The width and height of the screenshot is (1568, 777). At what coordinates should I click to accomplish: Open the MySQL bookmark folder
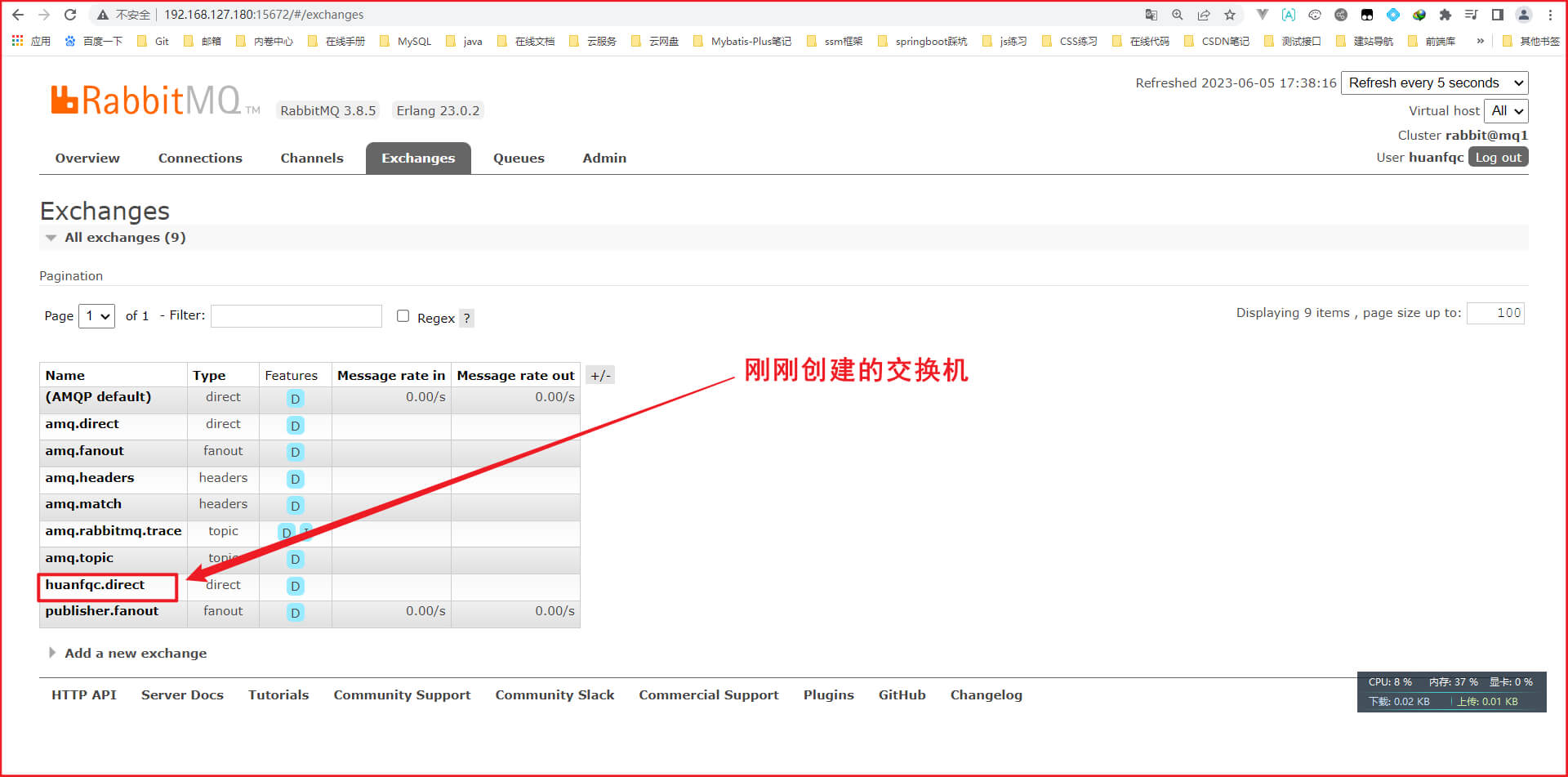click(406, 41)
